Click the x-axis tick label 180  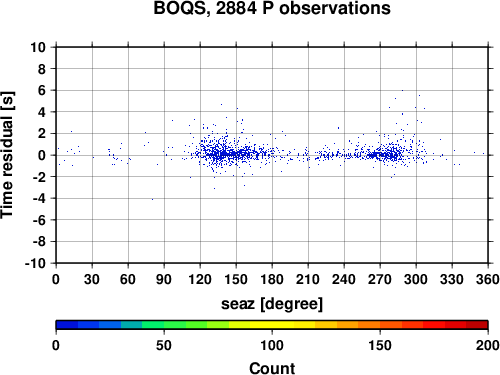coord(272,279)
